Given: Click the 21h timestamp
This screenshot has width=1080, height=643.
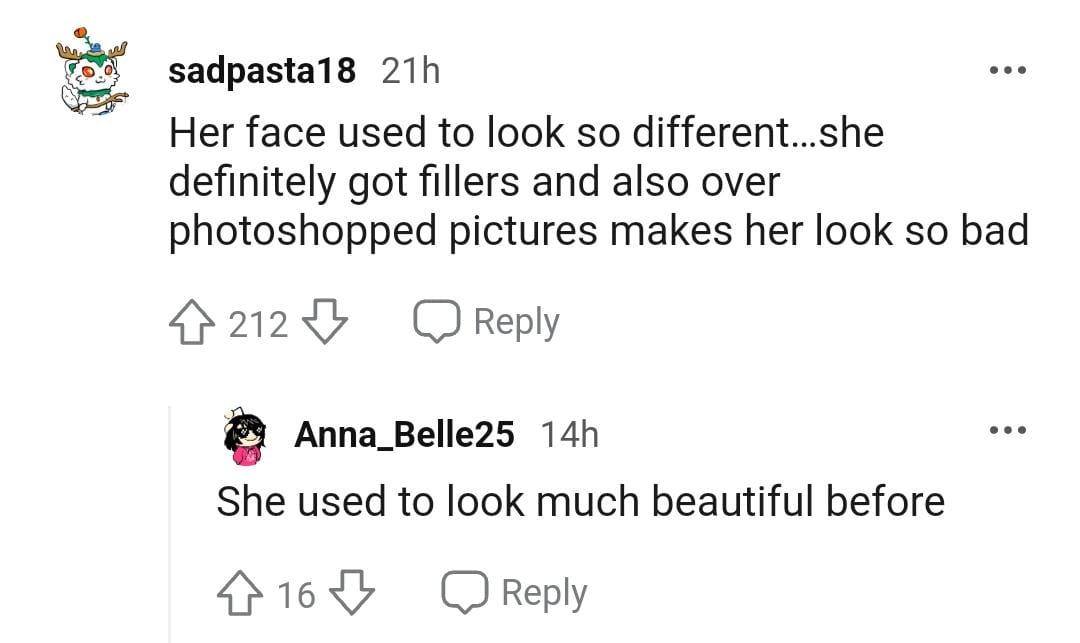Looking at the screenshot, I should pyautogui.click(x=411, y=71).
